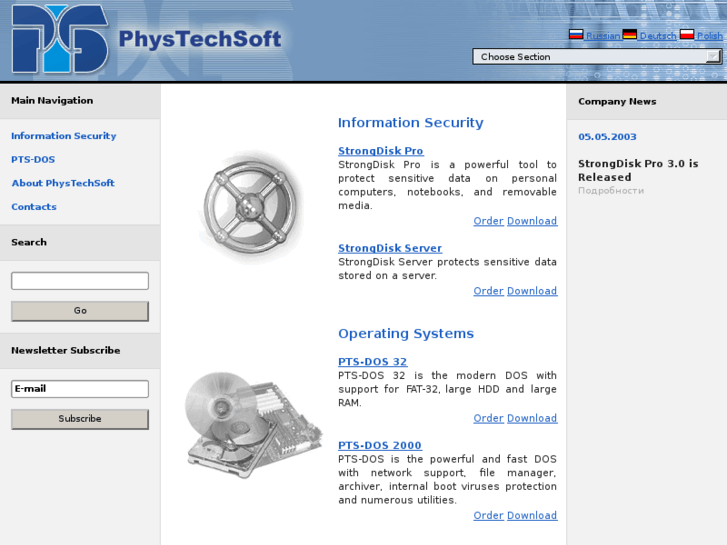
Task: Click the Choose Section dropdown arrow
Action: tap(713, 57)
